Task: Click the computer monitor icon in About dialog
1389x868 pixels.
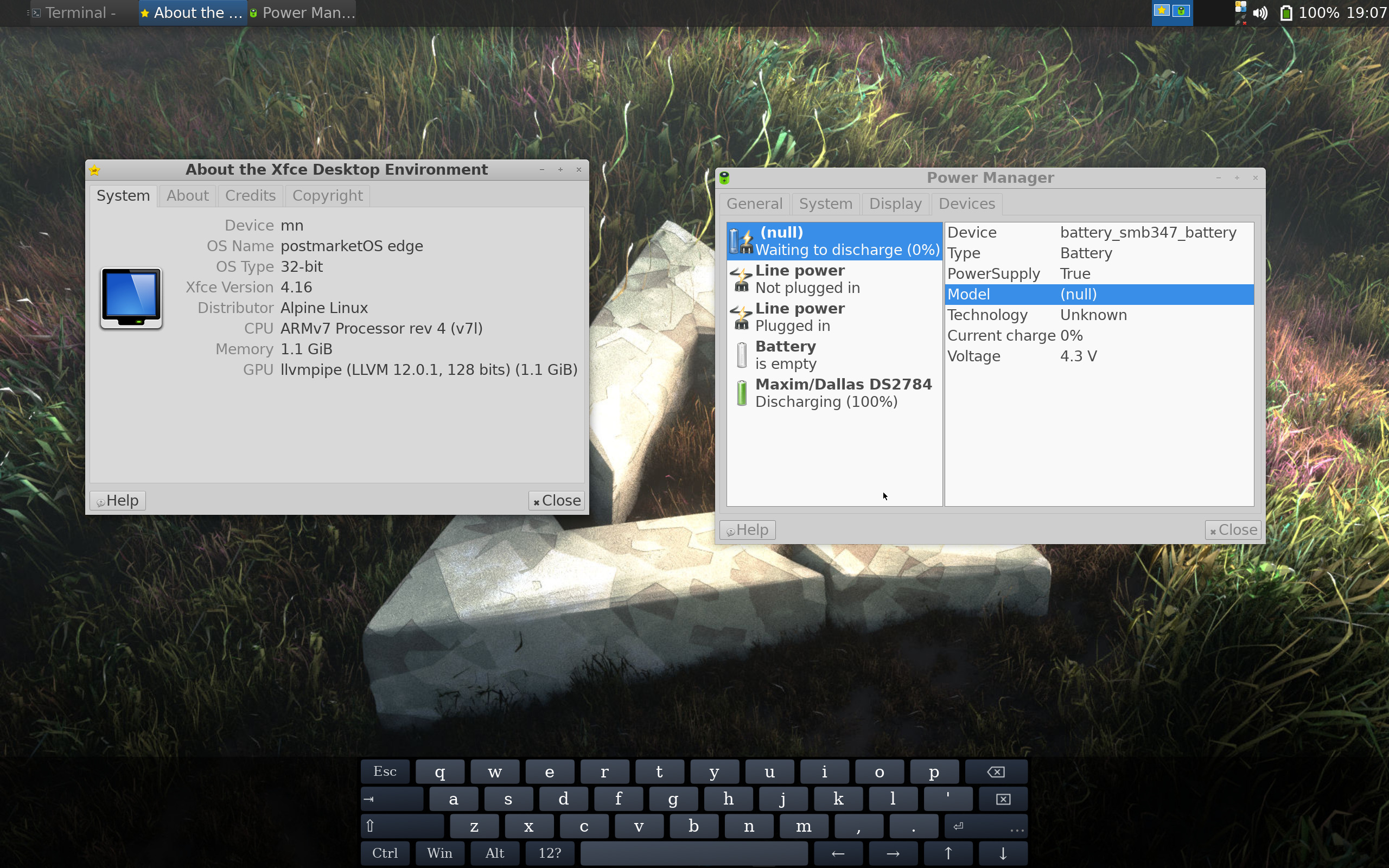Action: 131,298
